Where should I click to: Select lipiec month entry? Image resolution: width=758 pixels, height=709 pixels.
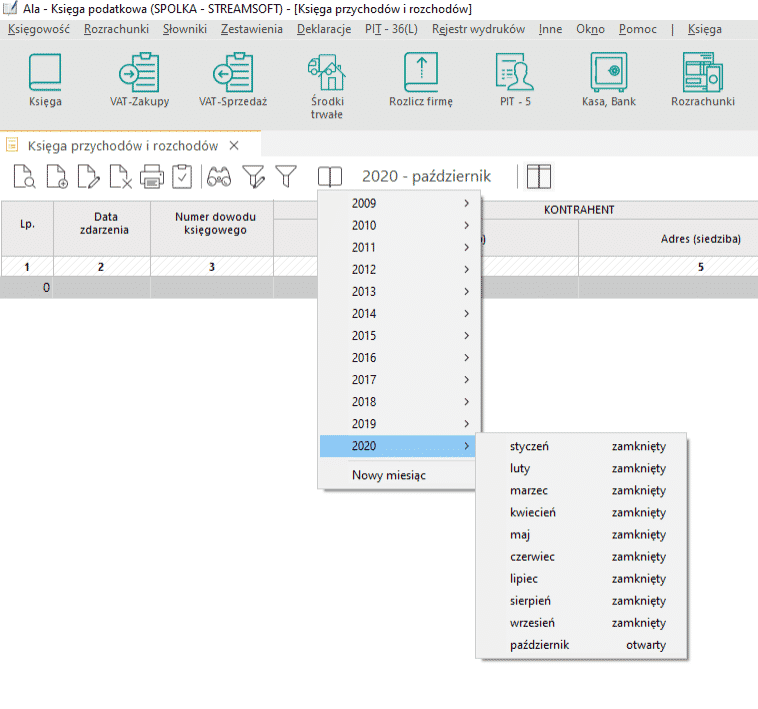click(582, 579)
